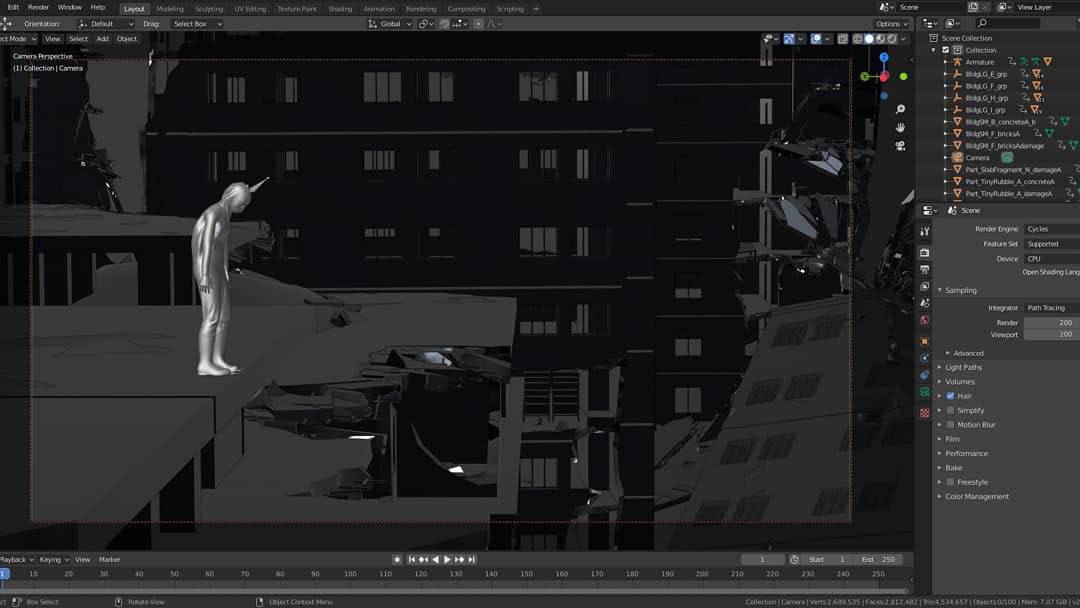Open the Texture properties checker icon
The width and height of the screenshot is (1080, 608).
tap(924, 412)
